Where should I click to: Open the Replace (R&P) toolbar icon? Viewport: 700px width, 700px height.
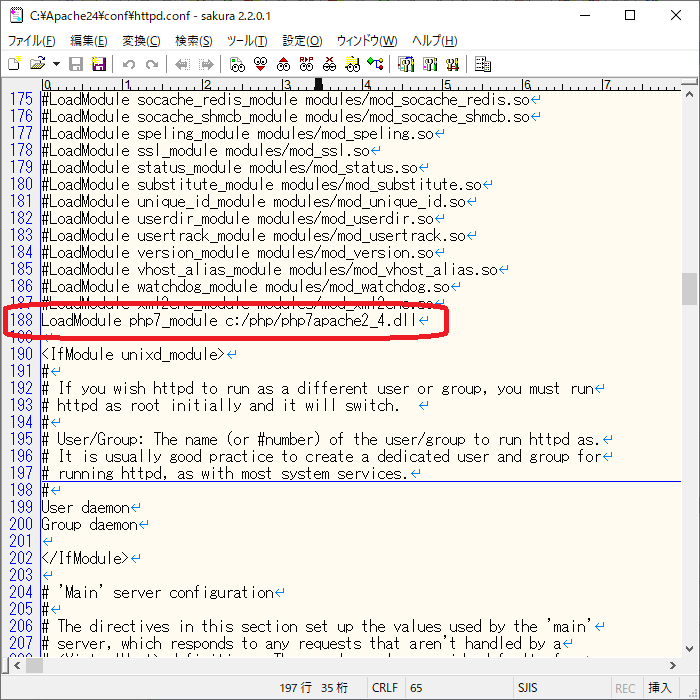point(306,64)
